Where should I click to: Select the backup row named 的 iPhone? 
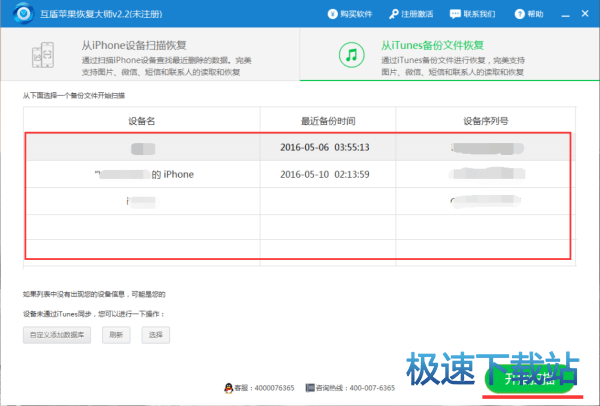pyautogui.click(x=298, y=174)
